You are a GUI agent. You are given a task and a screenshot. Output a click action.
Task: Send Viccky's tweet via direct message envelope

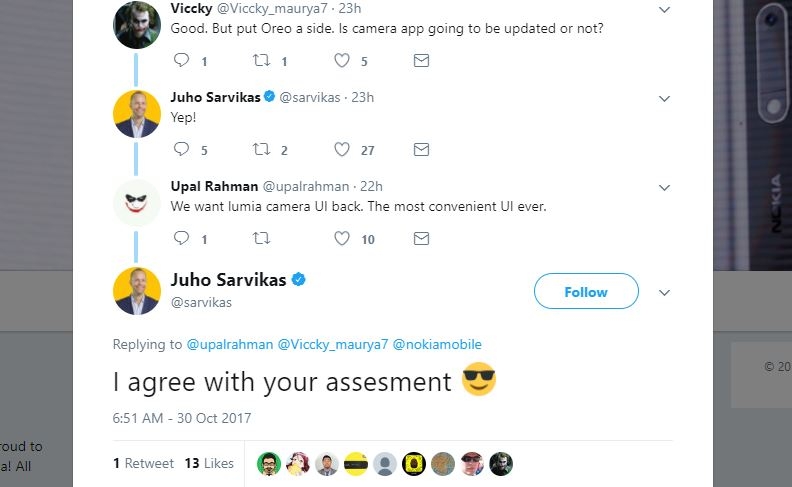421,61
